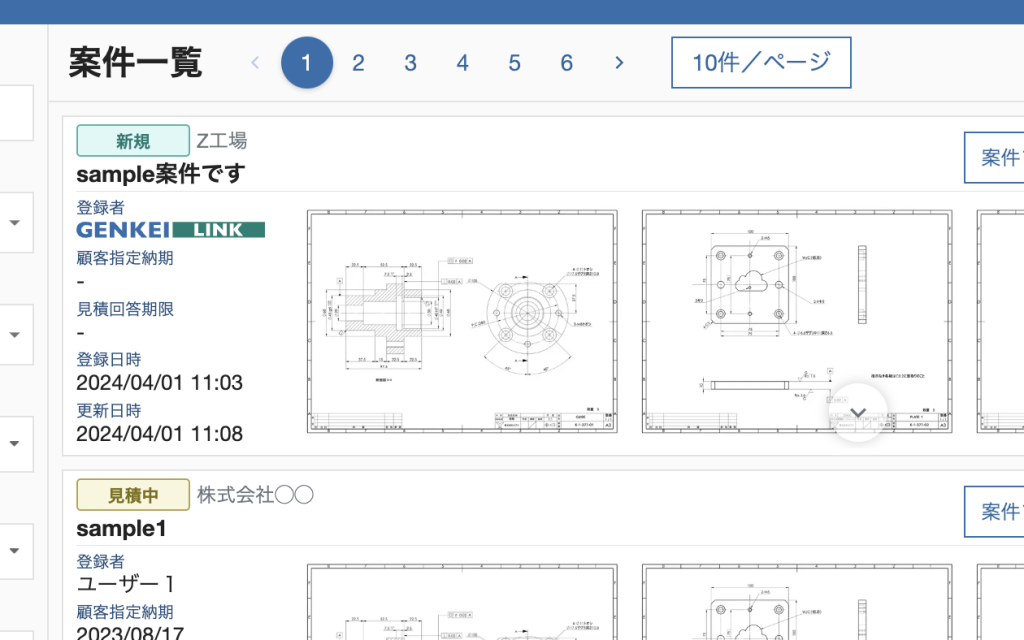The image size is (1024, 640).
Task: Click the 見積中 status badge
Action: [x=133, y=494]
